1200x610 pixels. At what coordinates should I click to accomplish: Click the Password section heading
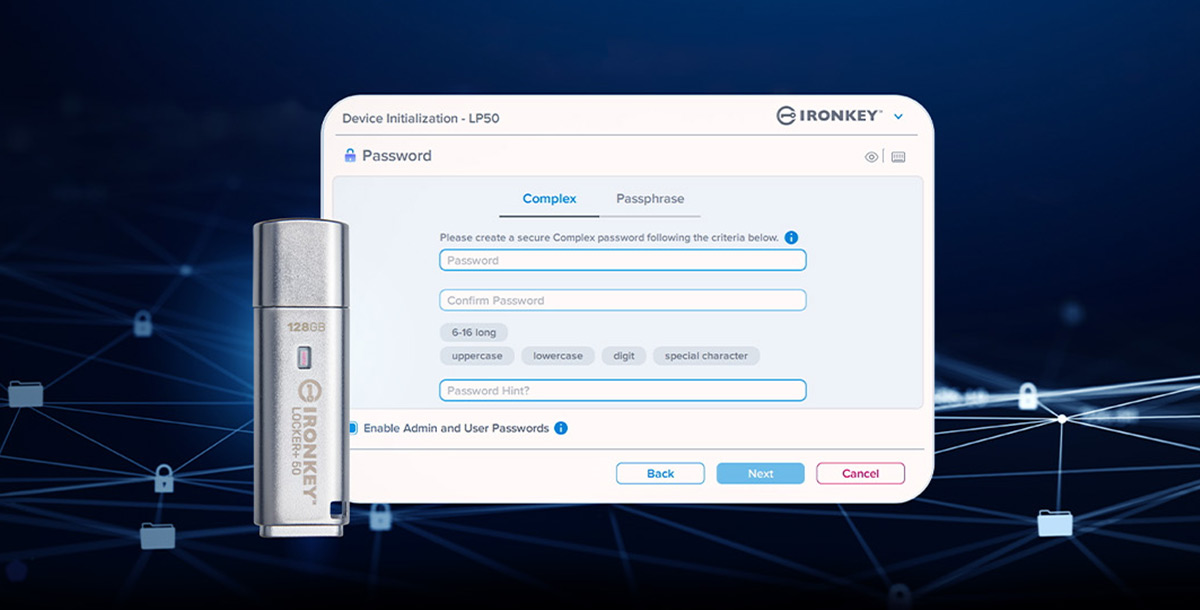[397, 156]
